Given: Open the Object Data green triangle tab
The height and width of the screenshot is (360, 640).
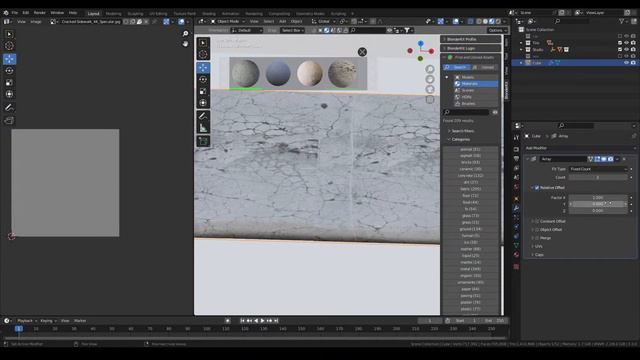Looking at the screenshot, I should [516, 245].
